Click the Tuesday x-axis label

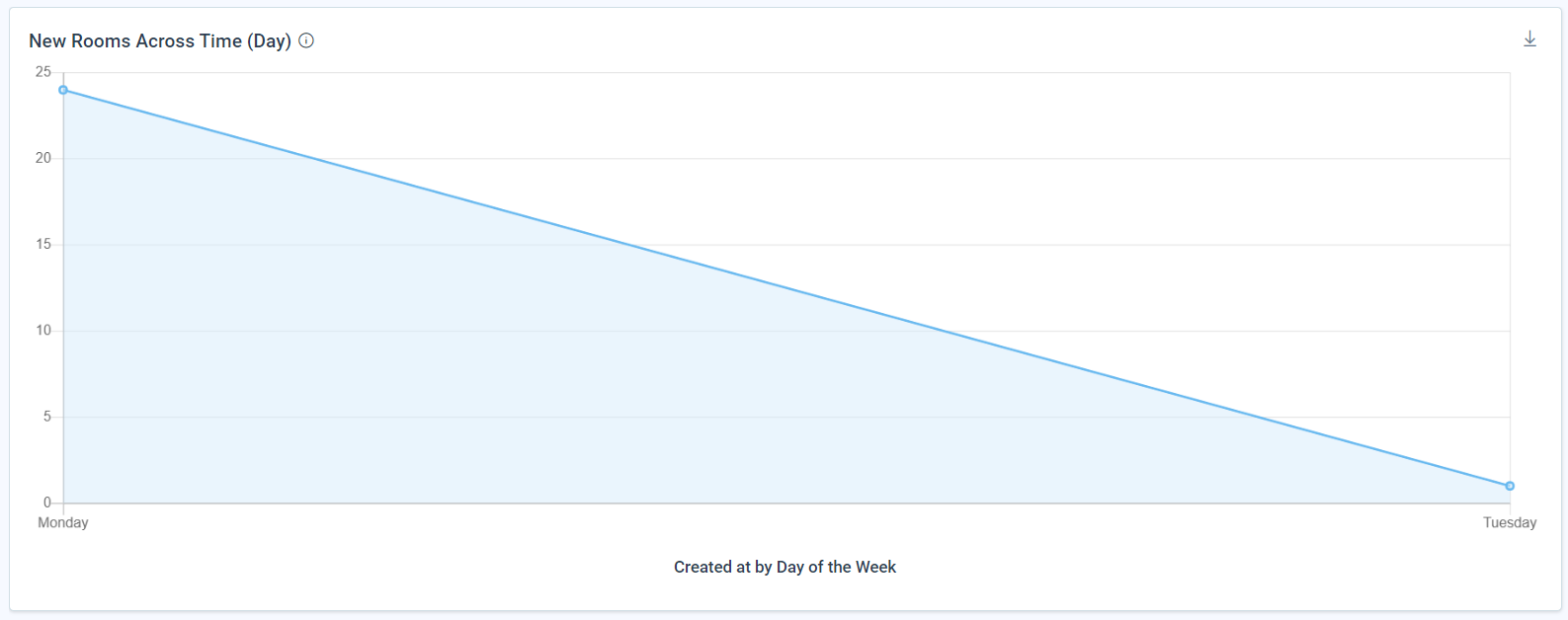point(1510,522)
